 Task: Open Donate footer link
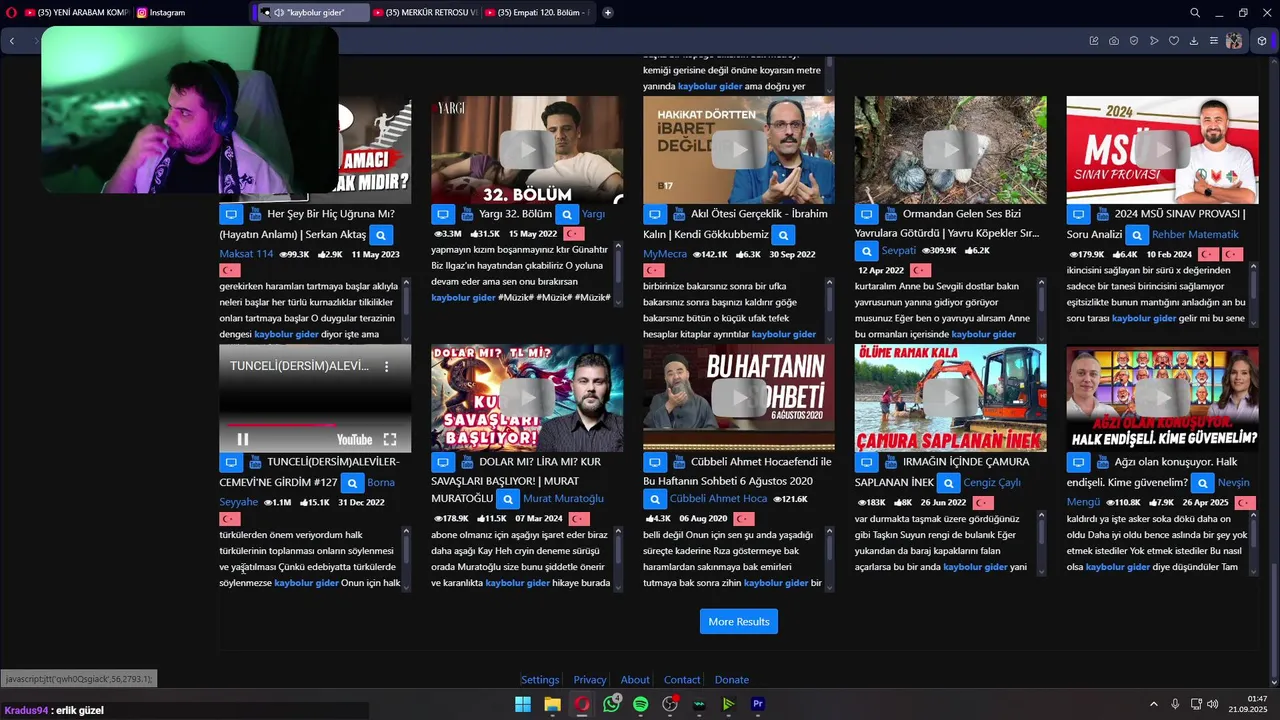(732, 680)
